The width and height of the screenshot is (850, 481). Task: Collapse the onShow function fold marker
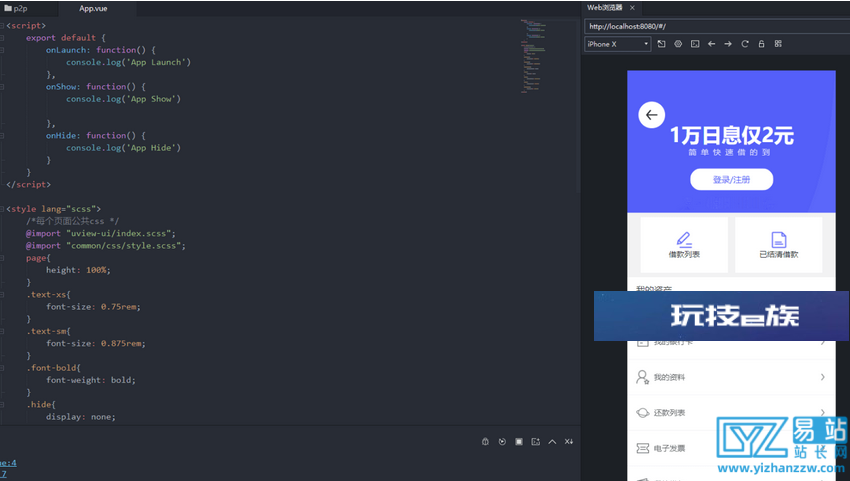2,87
